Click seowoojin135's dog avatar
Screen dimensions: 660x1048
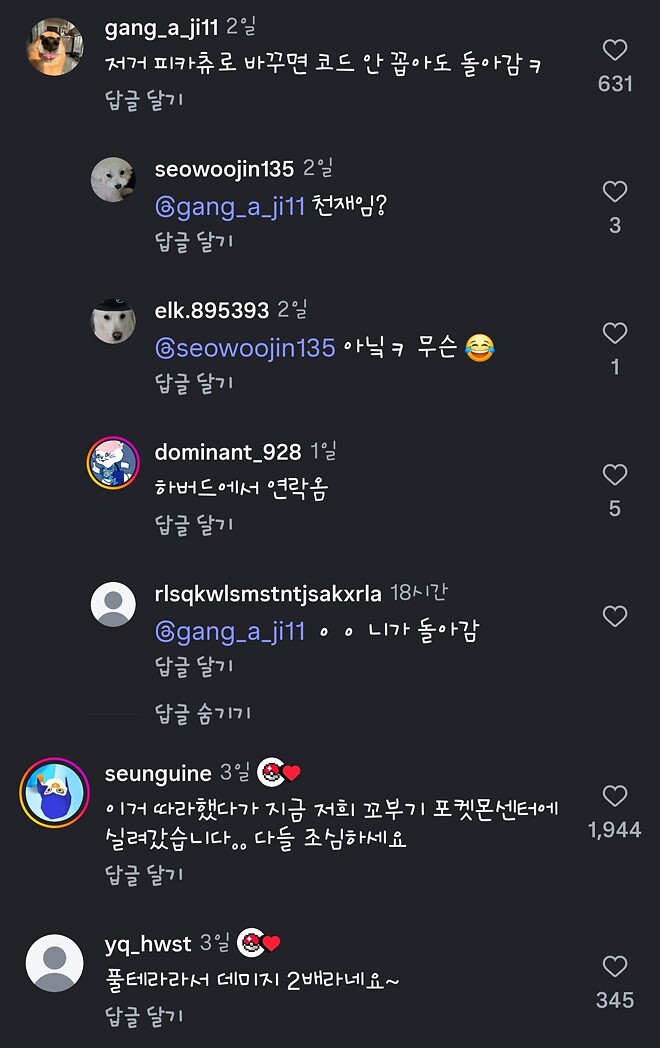click(112, 181)
